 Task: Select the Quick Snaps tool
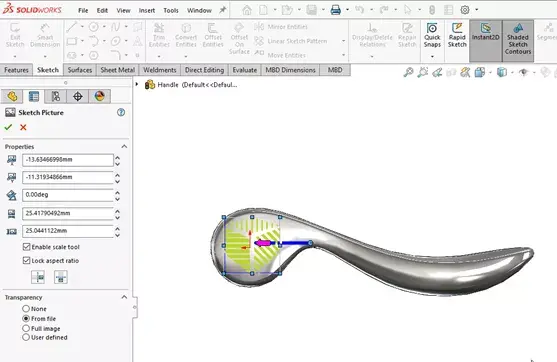click(x=432, y=36)
